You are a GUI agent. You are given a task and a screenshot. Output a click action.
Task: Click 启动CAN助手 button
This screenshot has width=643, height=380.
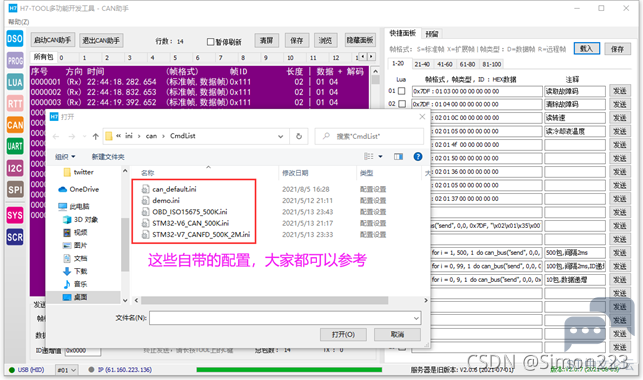(52, 40)
